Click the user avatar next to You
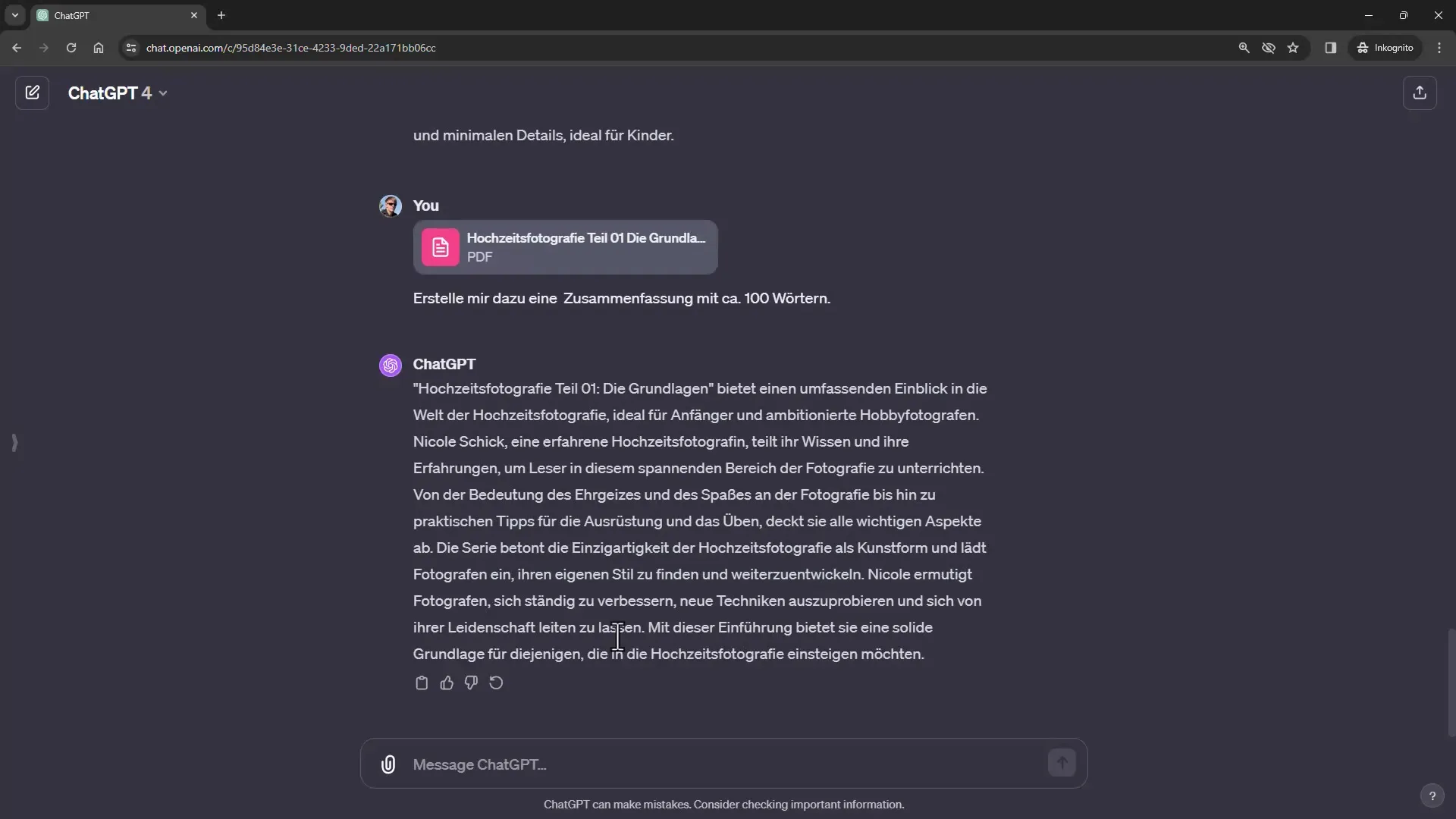Viewport: 1456px width, 819px height. click(391, 206)
